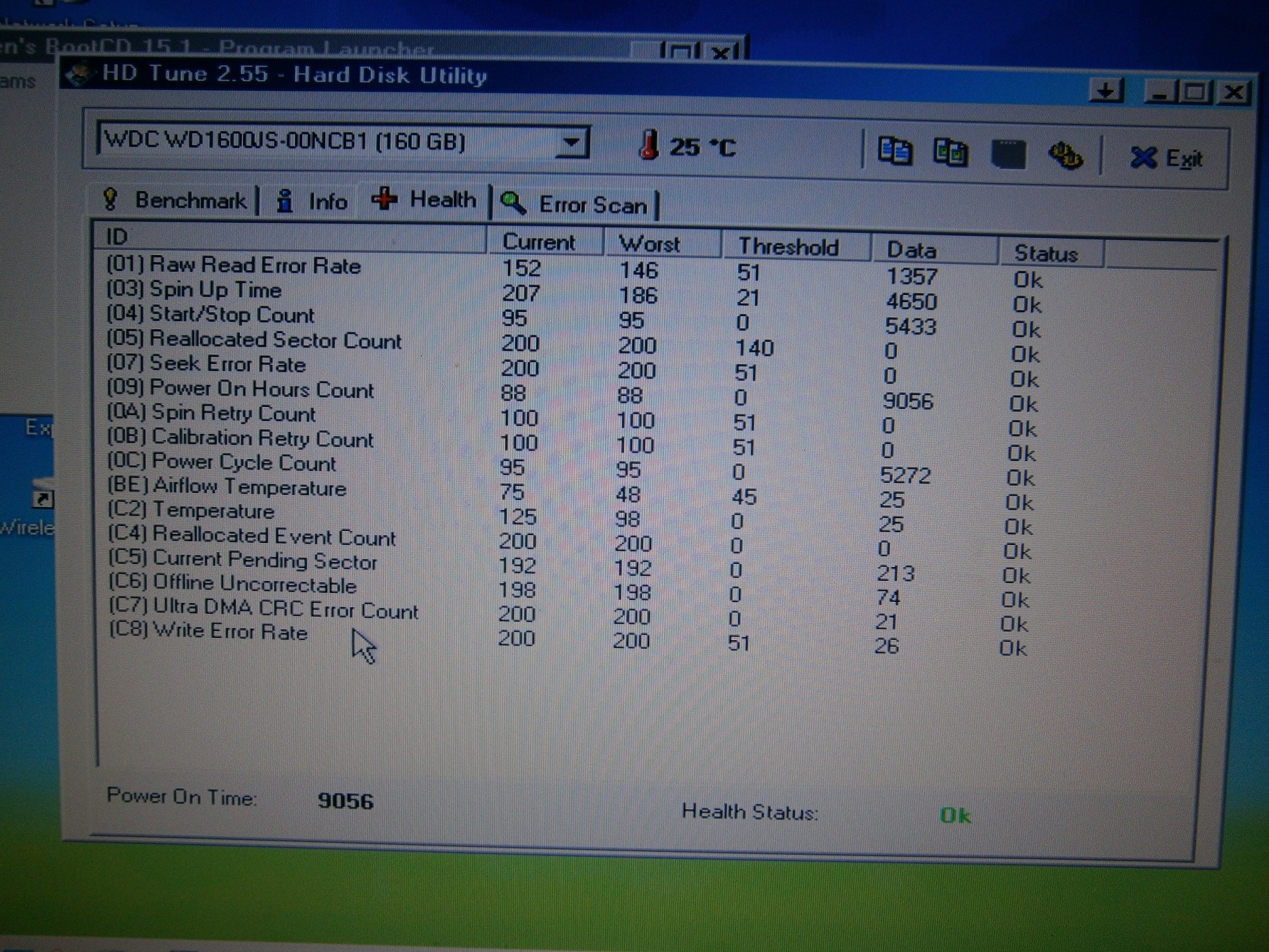Save screenshot using the dark square icon

(1008, 154)
